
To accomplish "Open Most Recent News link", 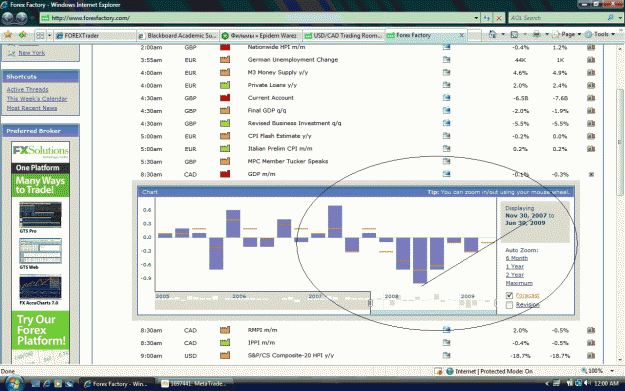I will coord(32,108).
